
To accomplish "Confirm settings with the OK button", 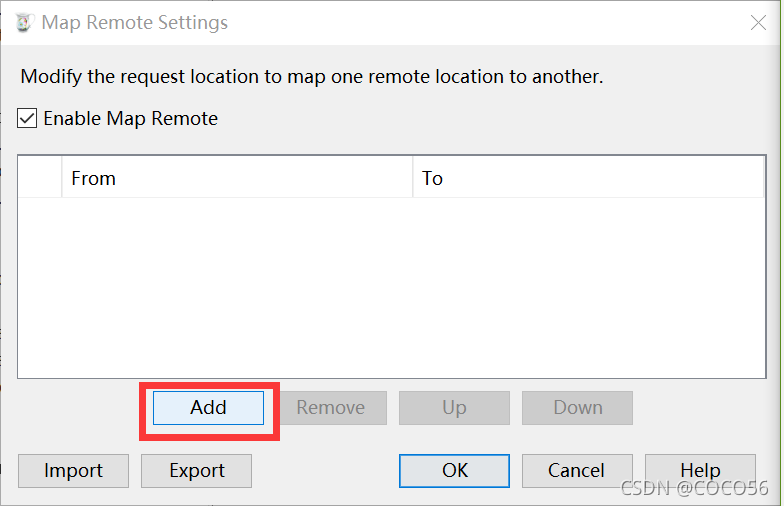I will 454,471.
